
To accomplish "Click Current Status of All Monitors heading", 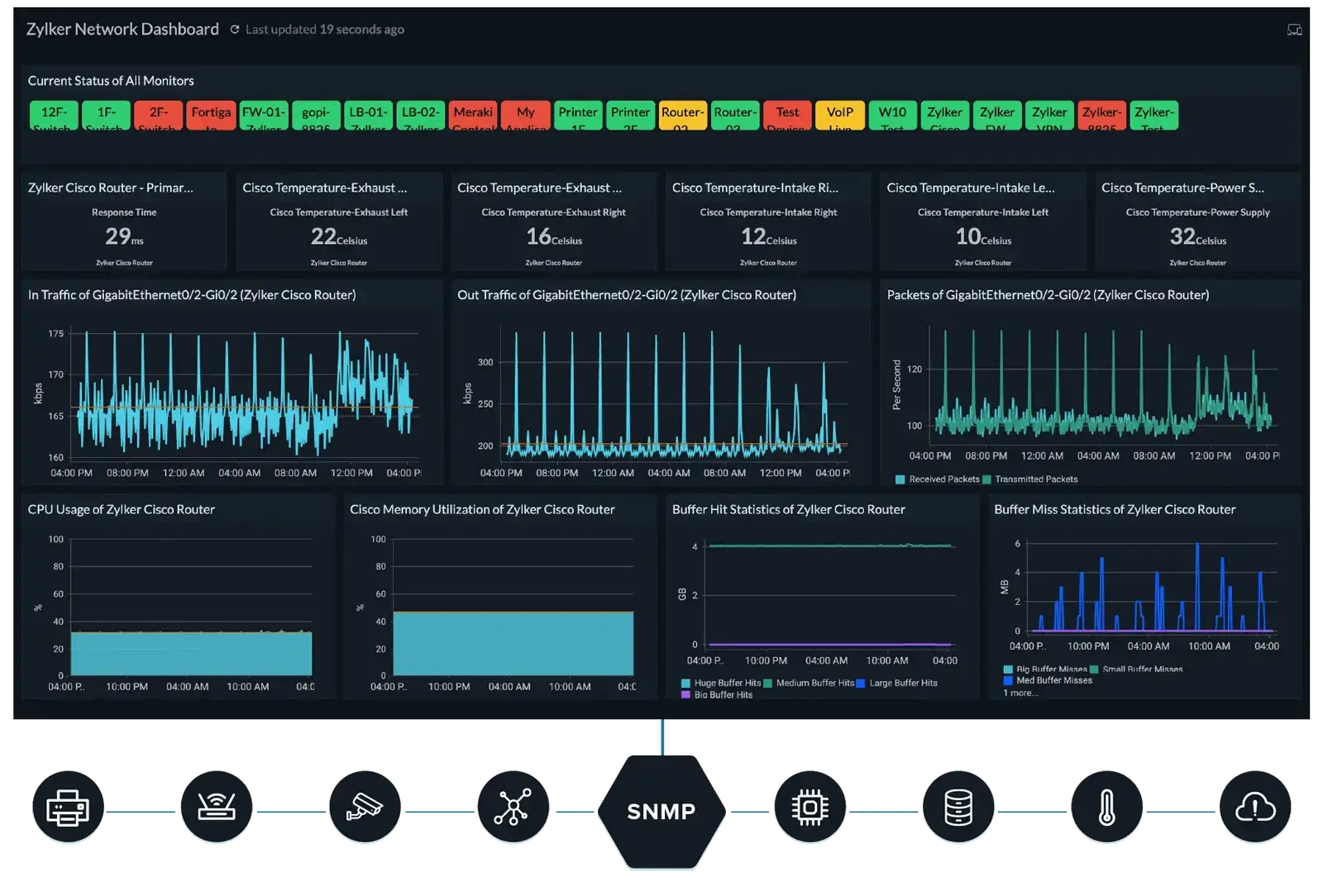I will [111, 81].
